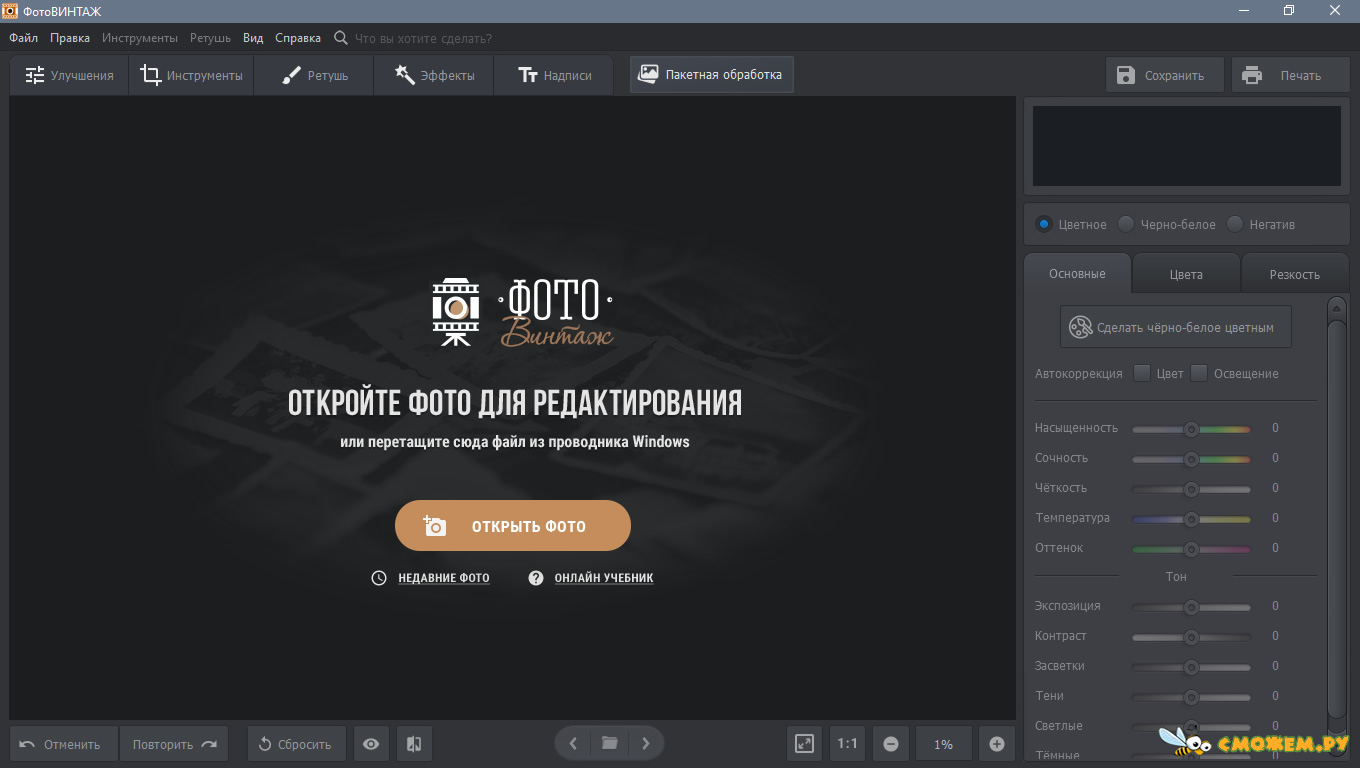Screen dimensions: 1360x768
Task: Click the right panel vertical scrollbar
Action: coord(1337,518)
